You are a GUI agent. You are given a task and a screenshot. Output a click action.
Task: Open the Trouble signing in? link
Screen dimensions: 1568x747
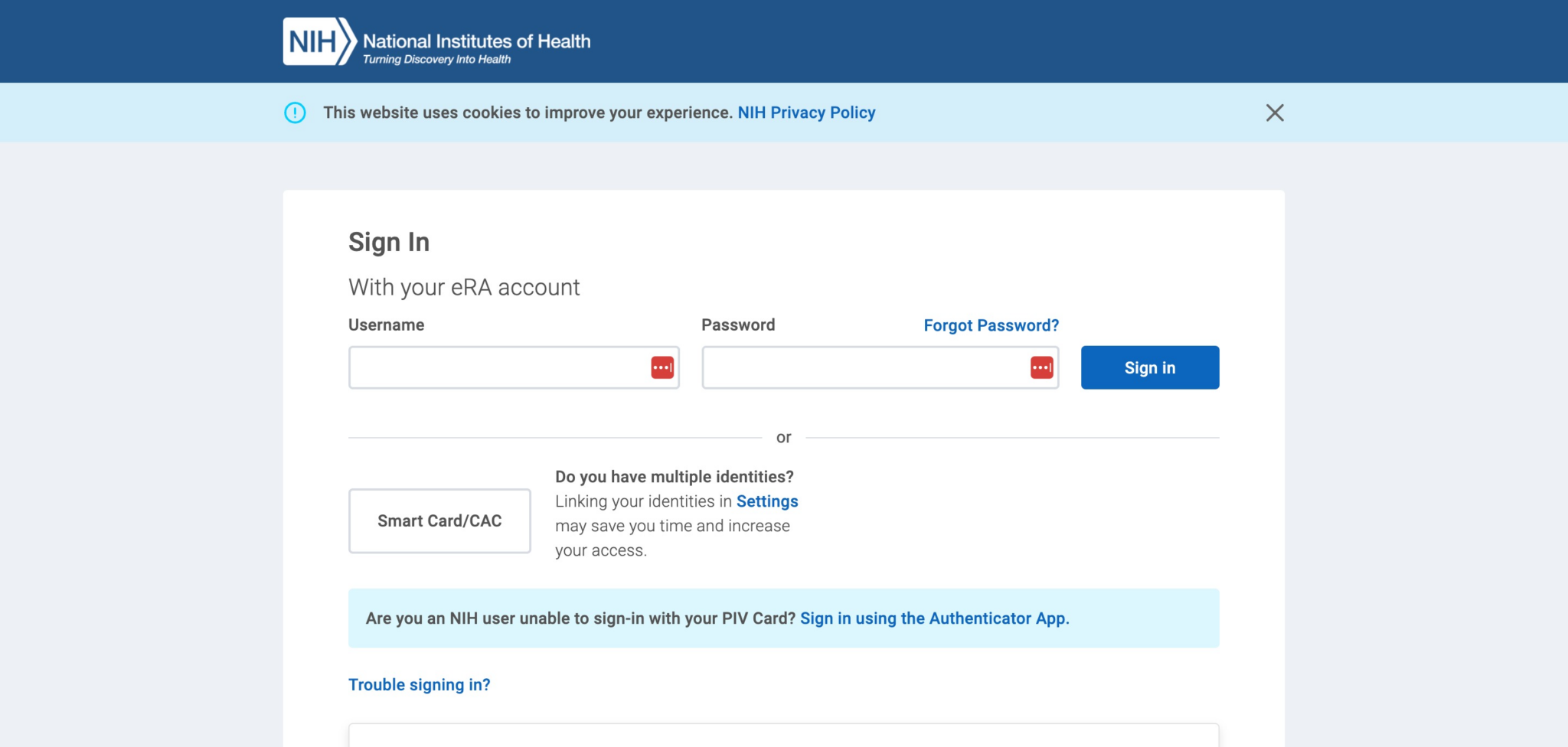(x=419, y=685)
